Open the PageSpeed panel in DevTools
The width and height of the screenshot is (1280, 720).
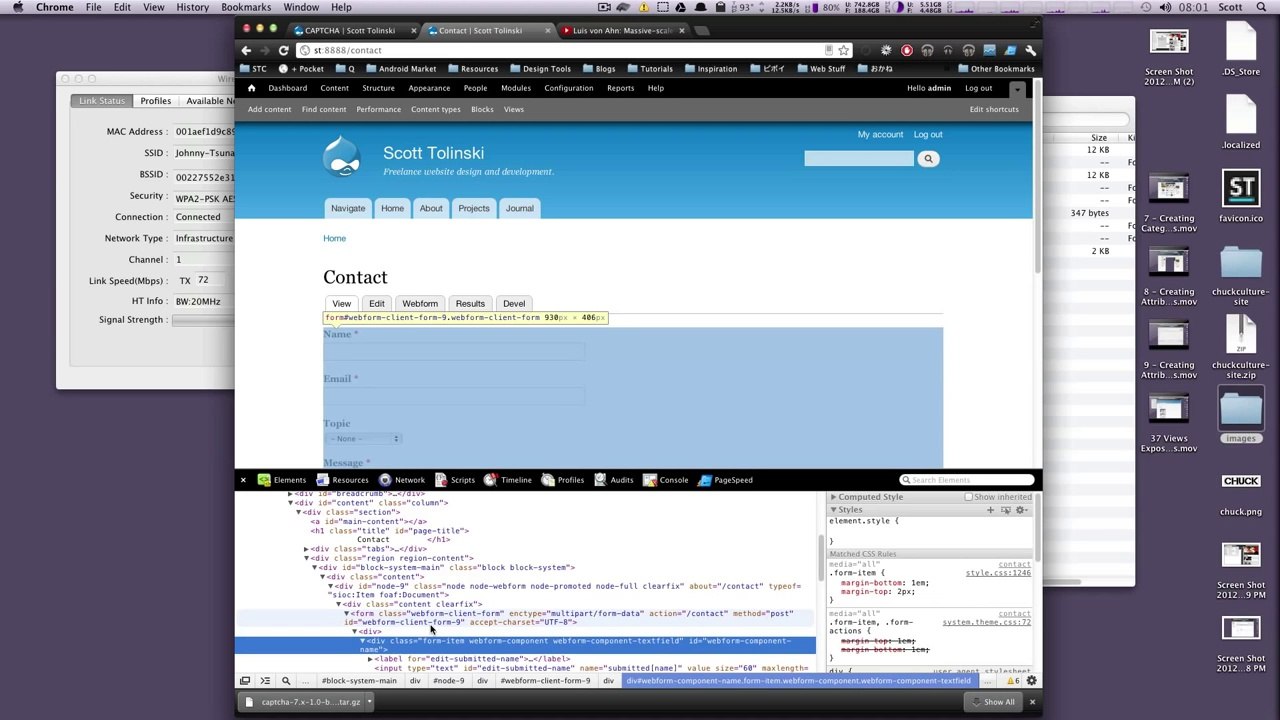[725, 480]
